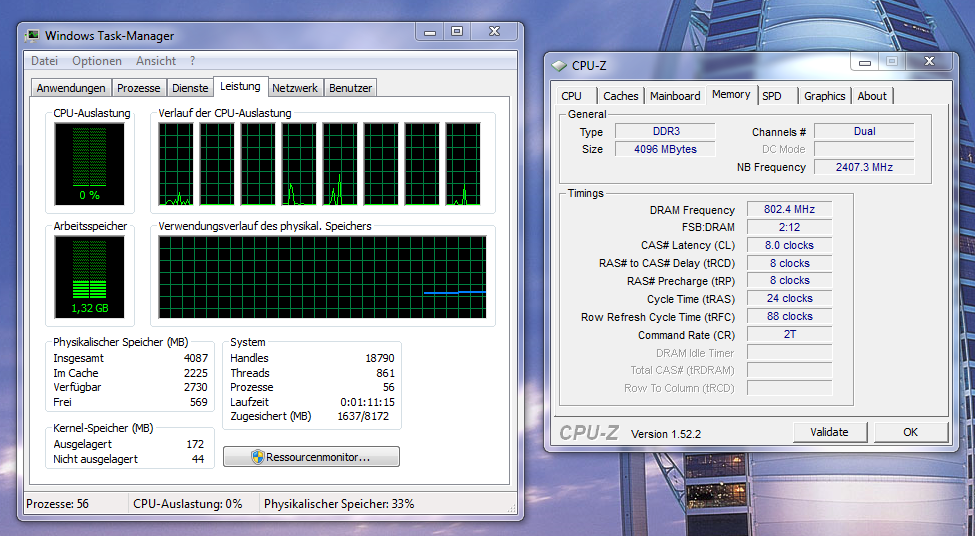
Task: Switch to the Prozesse tab
Action: click(139, 88)
